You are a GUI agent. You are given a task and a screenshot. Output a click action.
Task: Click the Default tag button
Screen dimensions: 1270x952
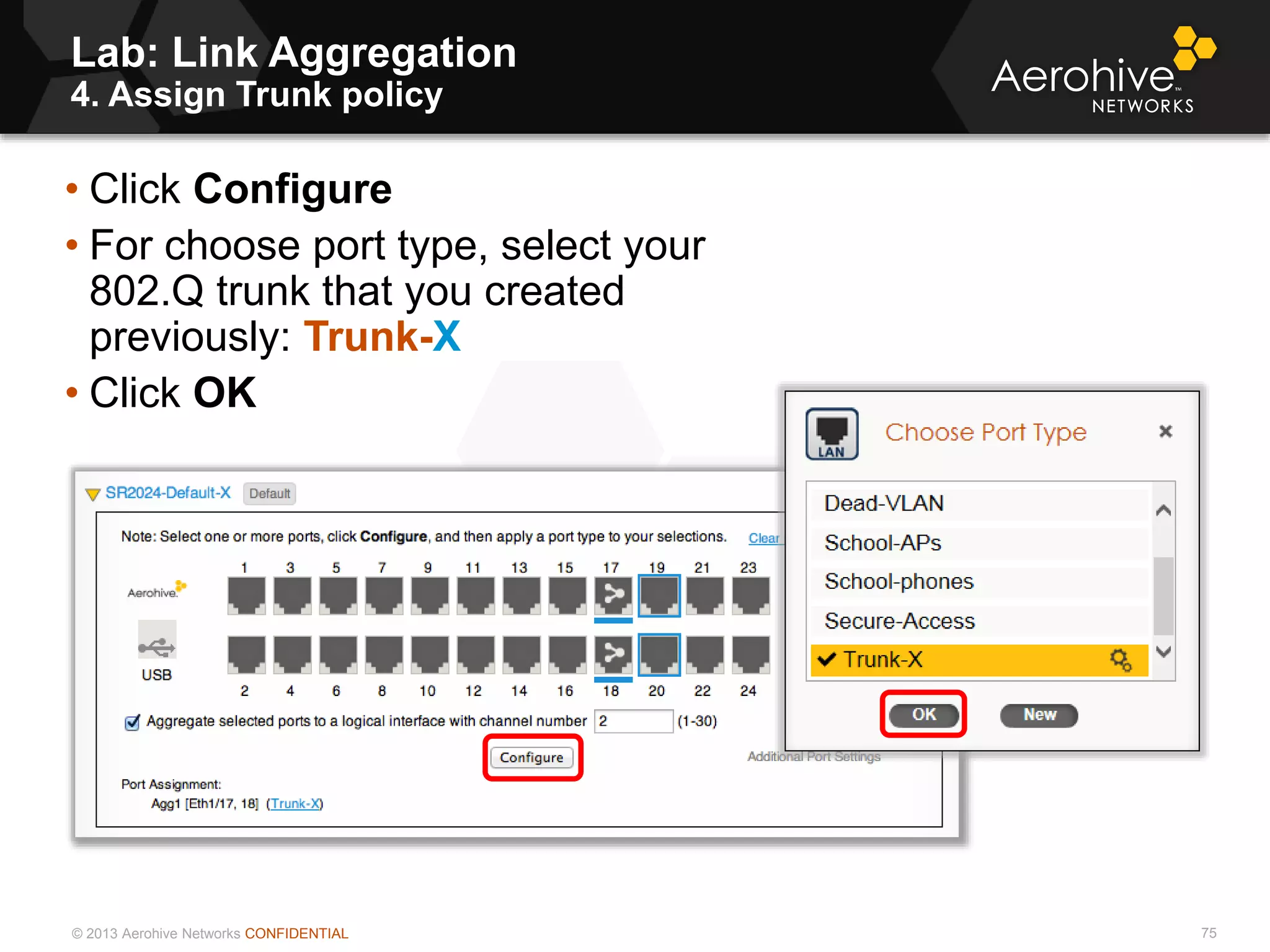(x=270, y=494)
